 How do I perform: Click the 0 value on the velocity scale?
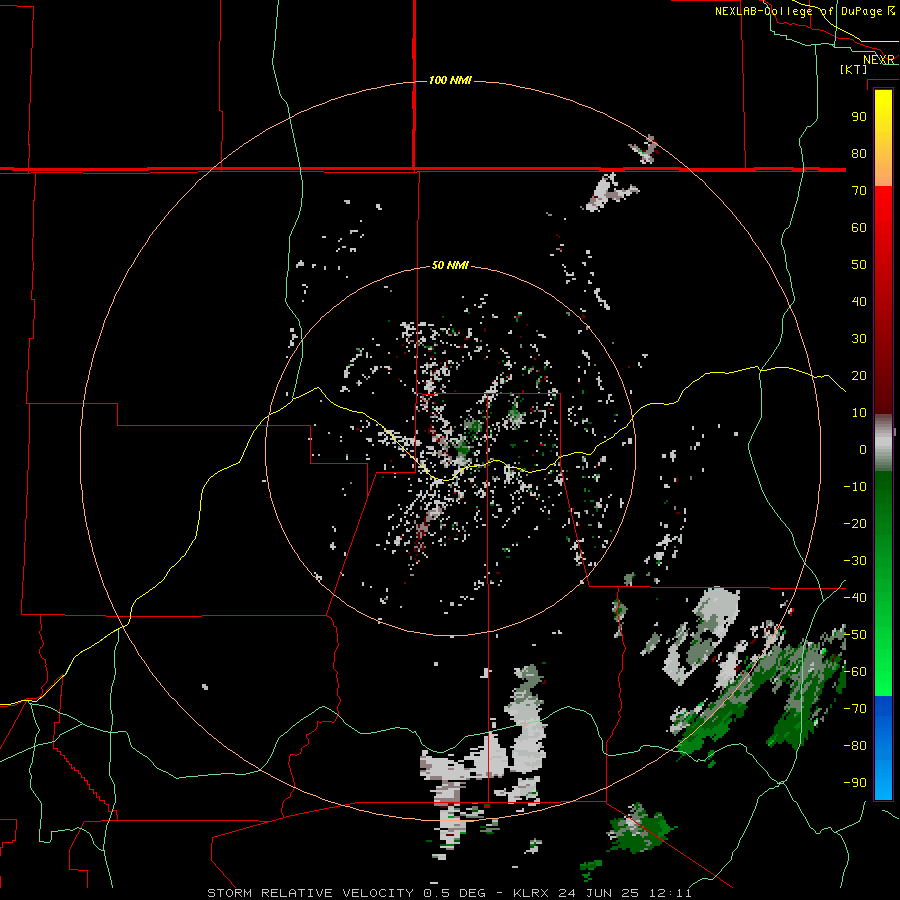[x=863, y=449]
